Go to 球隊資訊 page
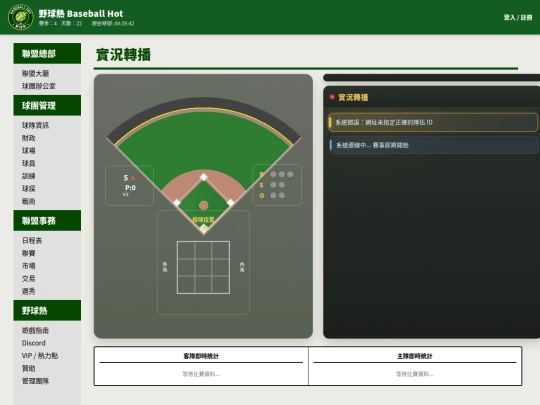 click(35, 125)
